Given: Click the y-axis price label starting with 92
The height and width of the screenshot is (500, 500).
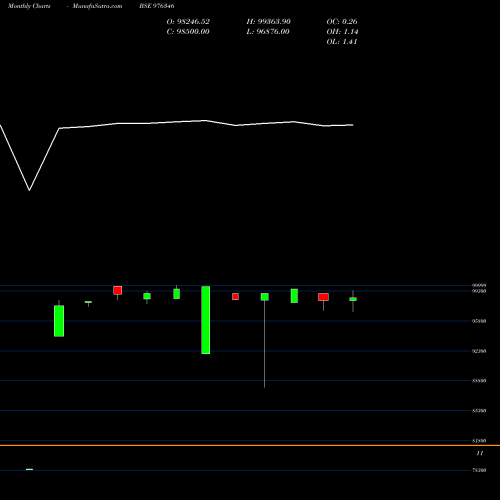Looking at the screenshot, I should pyautogui.click(x=479, y=351).
